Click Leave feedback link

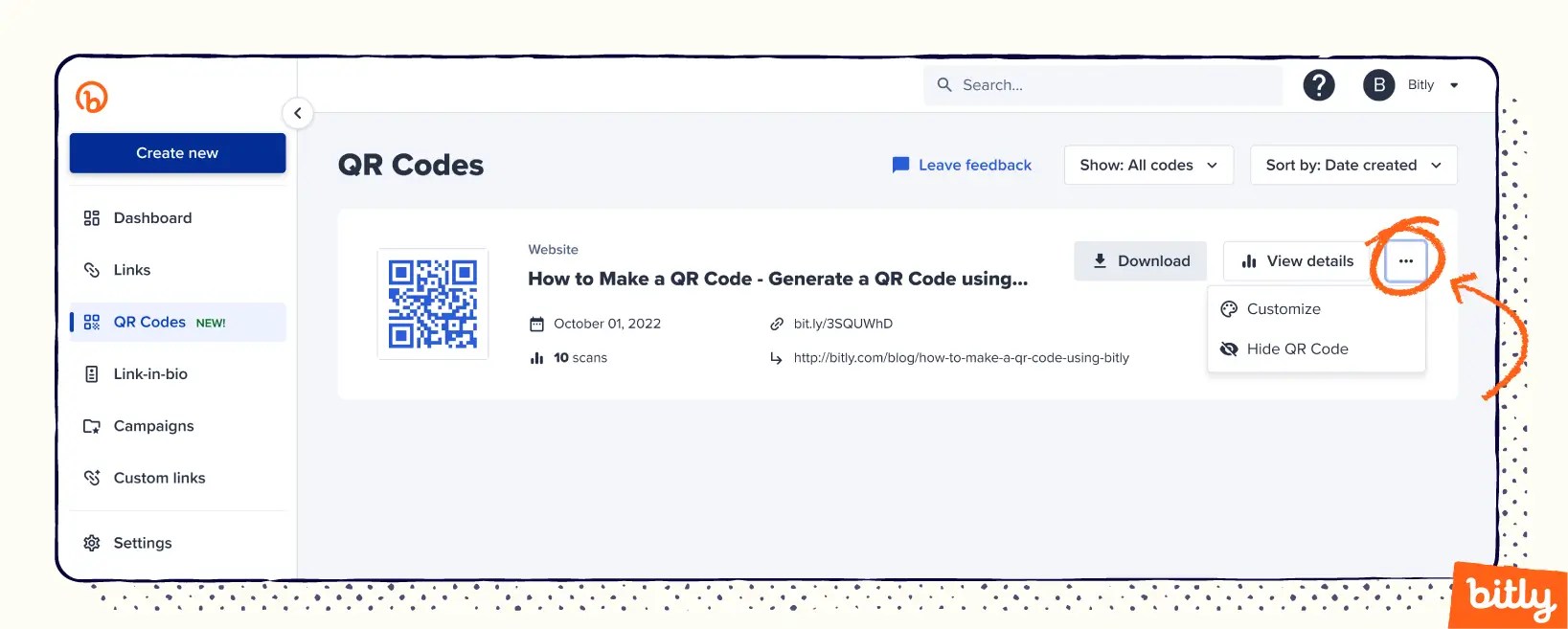[962, 165]
